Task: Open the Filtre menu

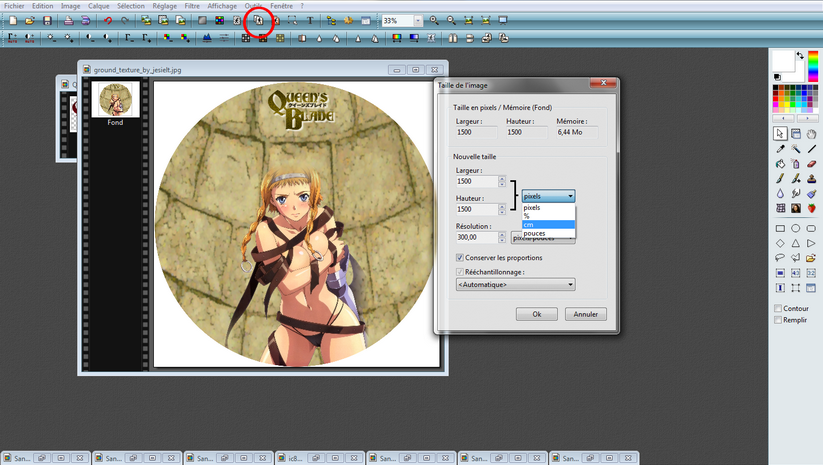Action: (x=192, y=6)
